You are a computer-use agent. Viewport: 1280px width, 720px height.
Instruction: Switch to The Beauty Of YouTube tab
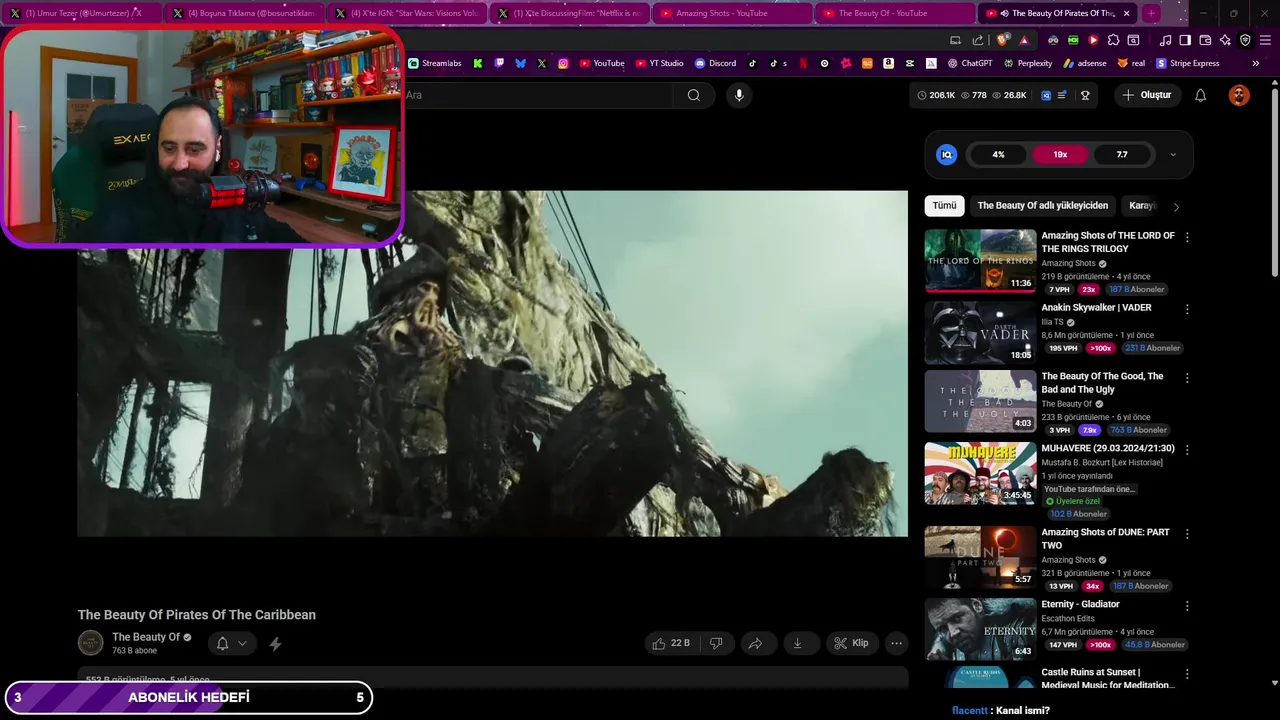896,13
